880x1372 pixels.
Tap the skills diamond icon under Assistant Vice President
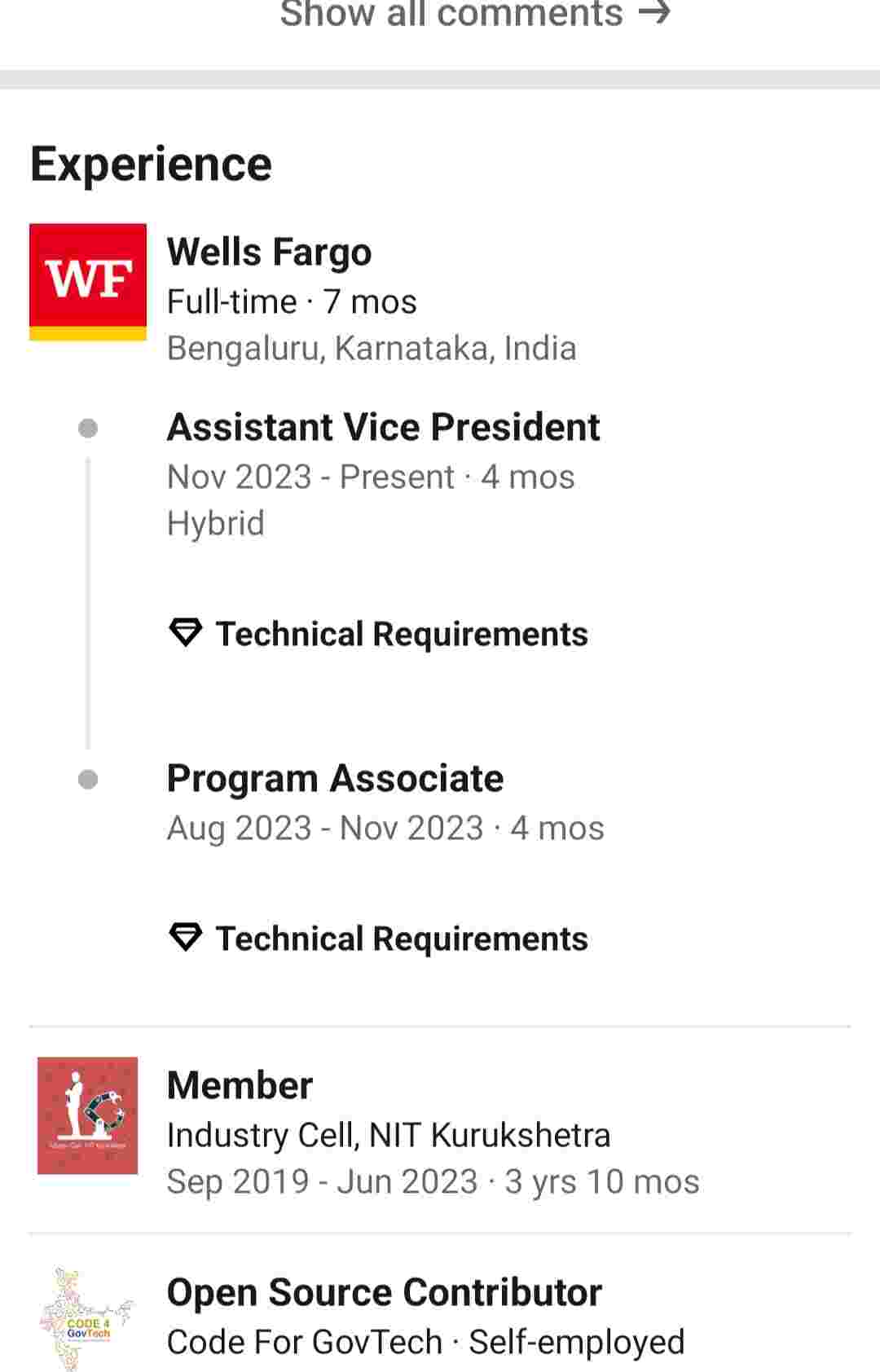(x=185, y=632)
